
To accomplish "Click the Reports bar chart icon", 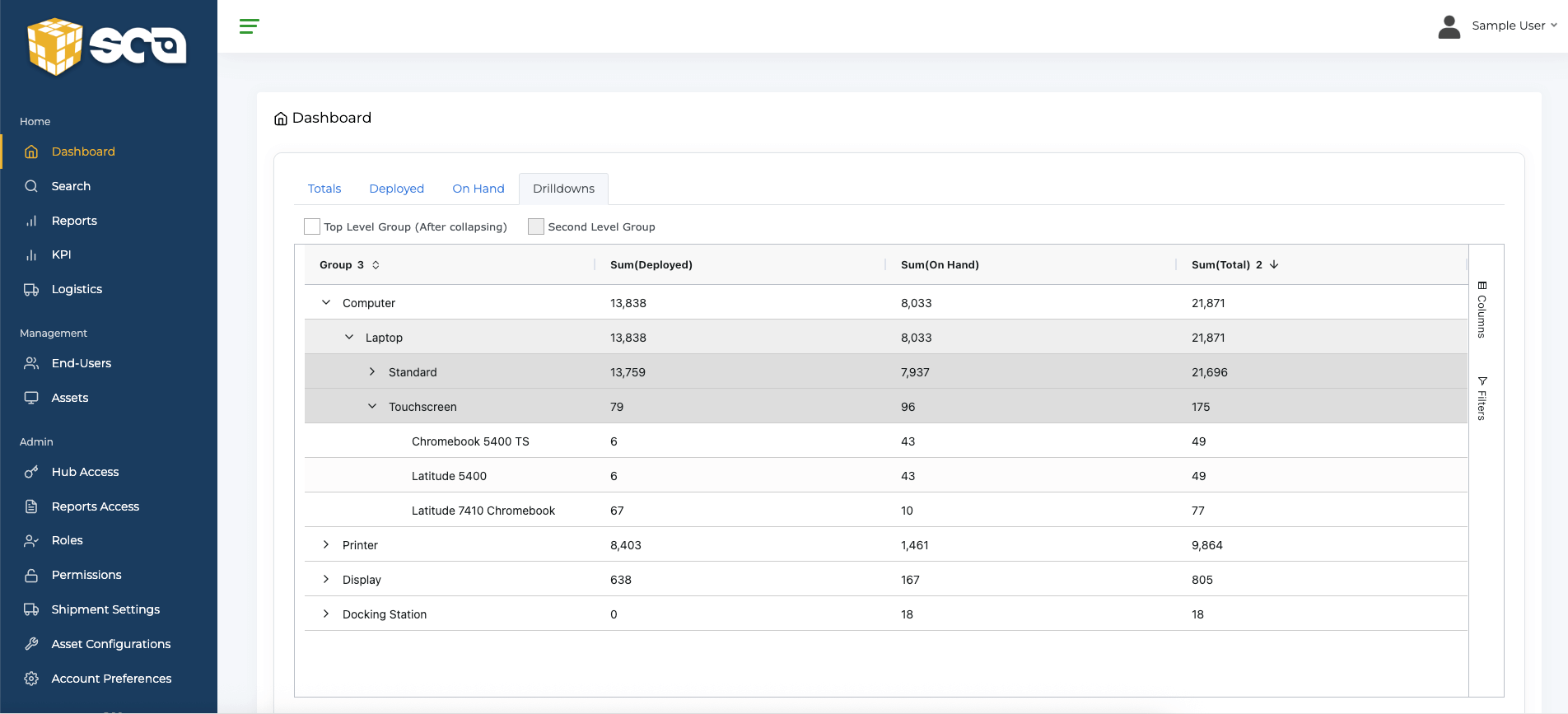I will point(31,221).
